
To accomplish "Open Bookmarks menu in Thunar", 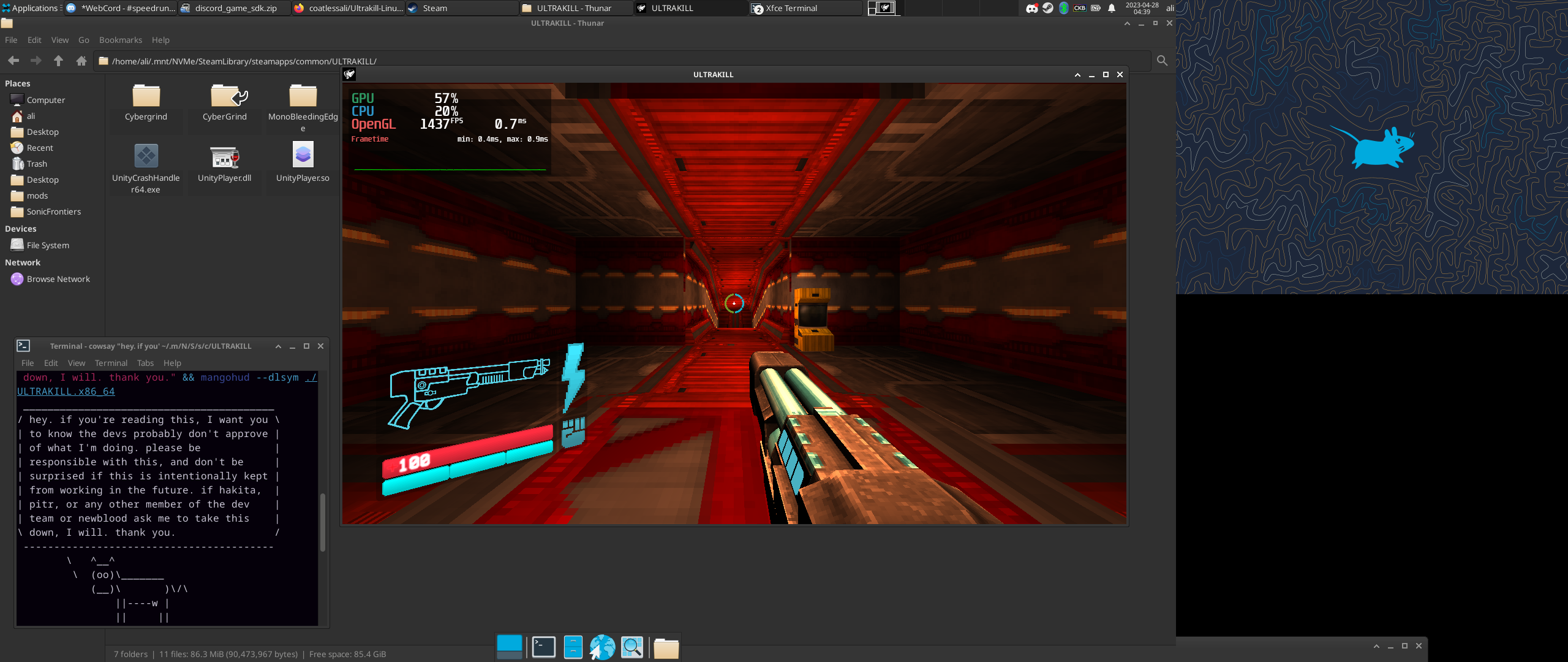I will pyautogui.click(x=120, y=40).
